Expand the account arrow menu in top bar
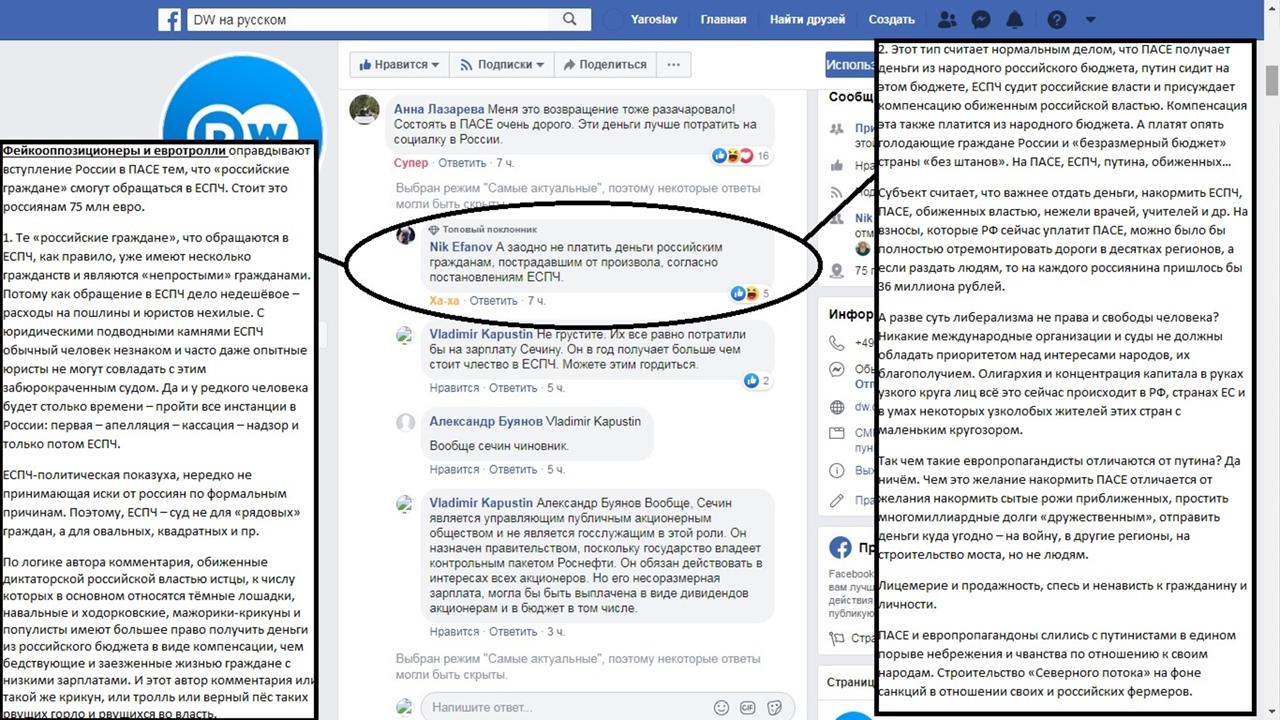Screen dimensions: 1280x720 (x=1091, y=19)
